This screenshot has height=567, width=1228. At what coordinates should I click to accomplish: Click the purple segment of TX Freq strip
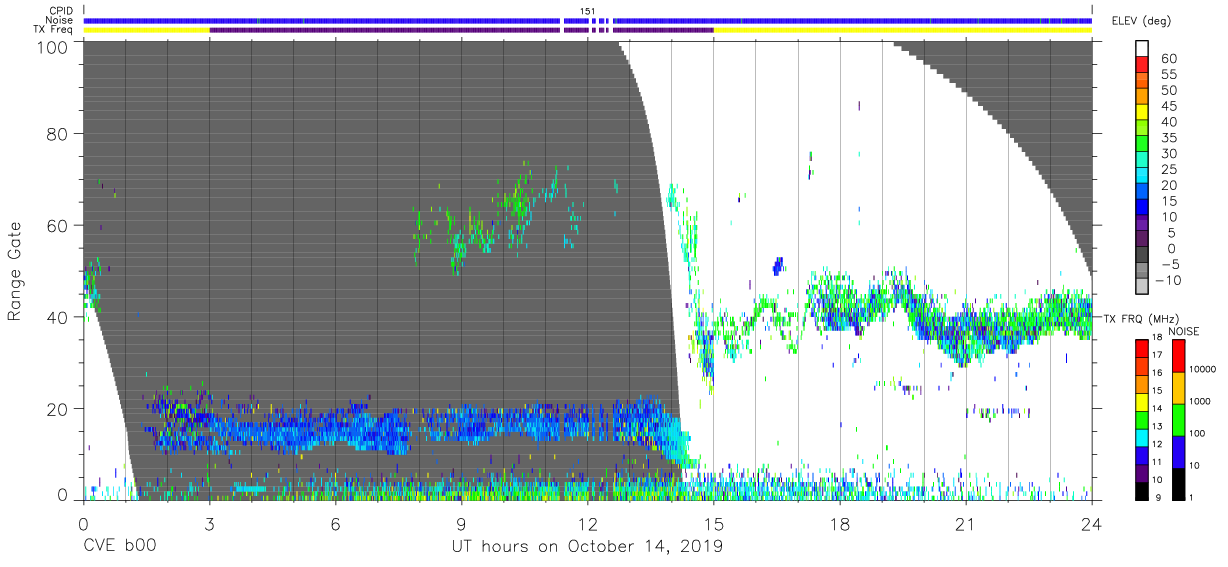pos(461,29)
